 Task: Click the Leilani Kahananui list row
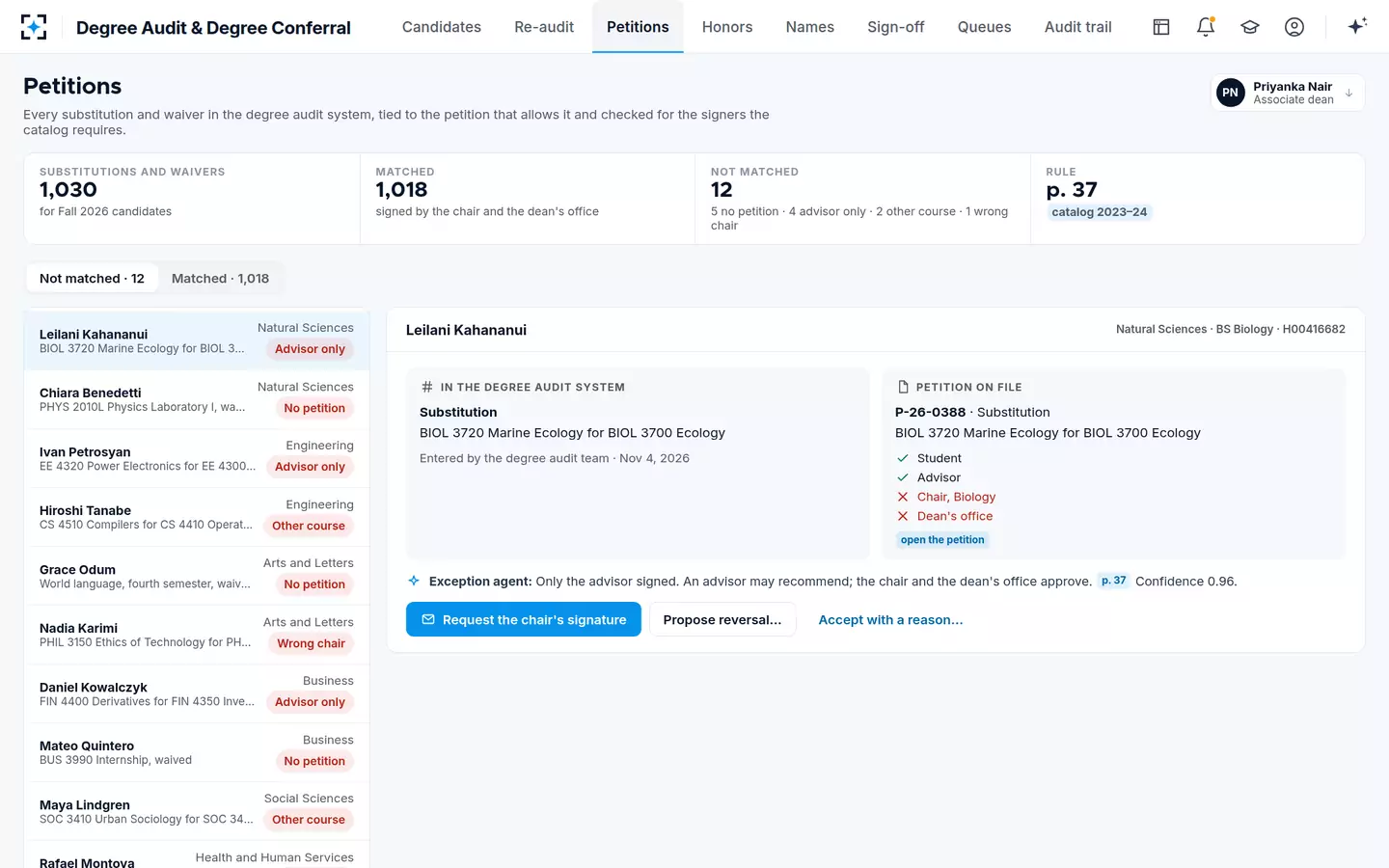[197, 340]
